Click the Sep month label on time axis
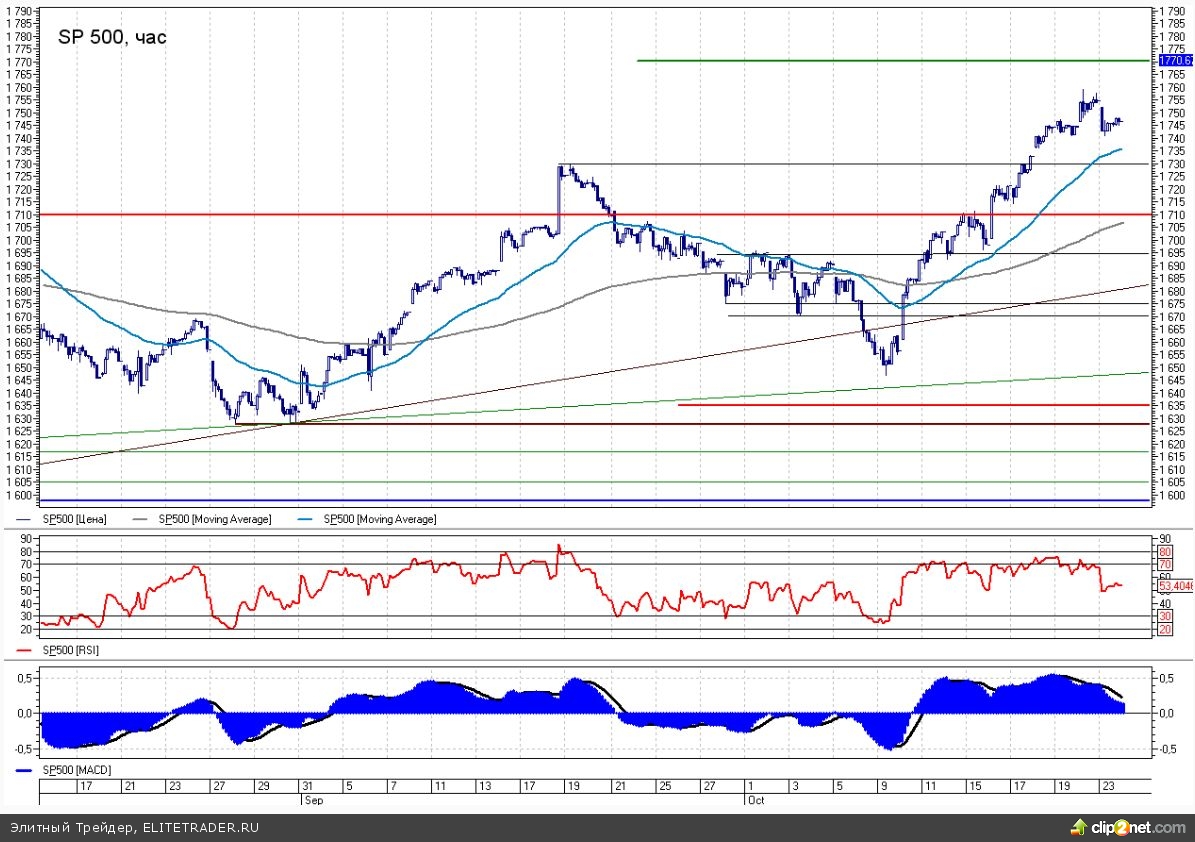The image size is (1195, 842). [311, 801]
